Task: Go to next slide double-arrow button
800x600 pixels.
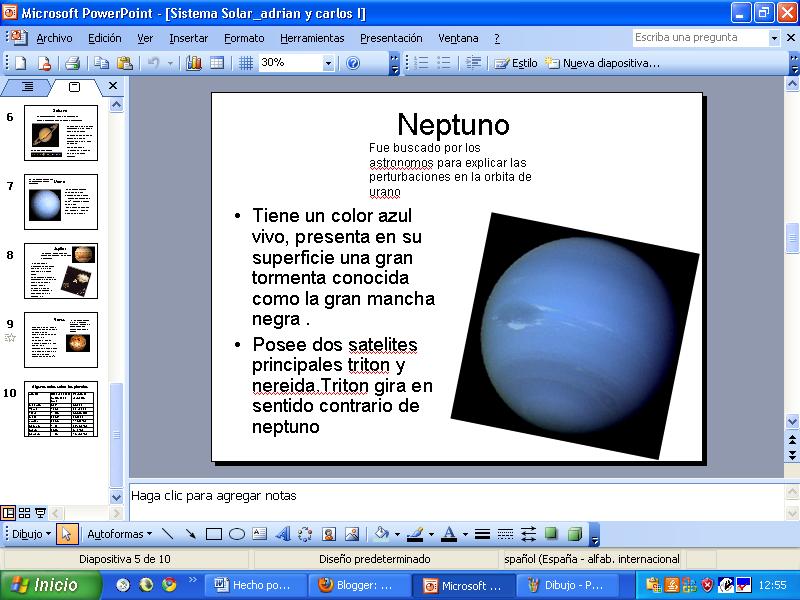Action: [x=792, y=455]
